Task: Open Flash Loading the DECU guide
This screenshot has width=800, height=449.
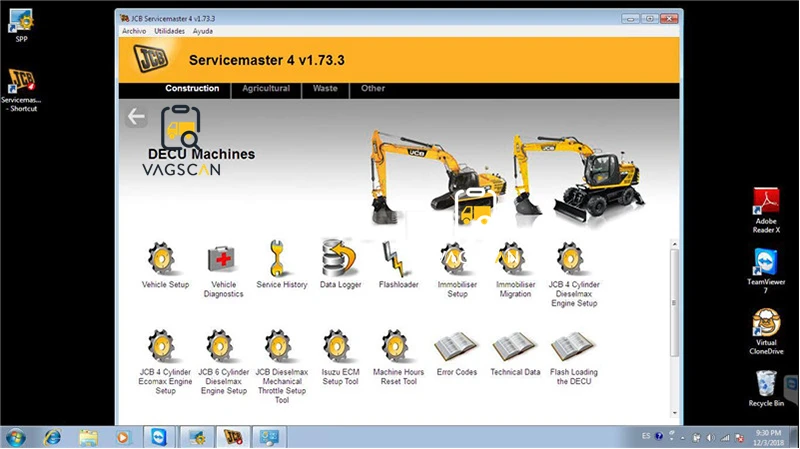Action: pyautogui.click(x=573, y=359)
